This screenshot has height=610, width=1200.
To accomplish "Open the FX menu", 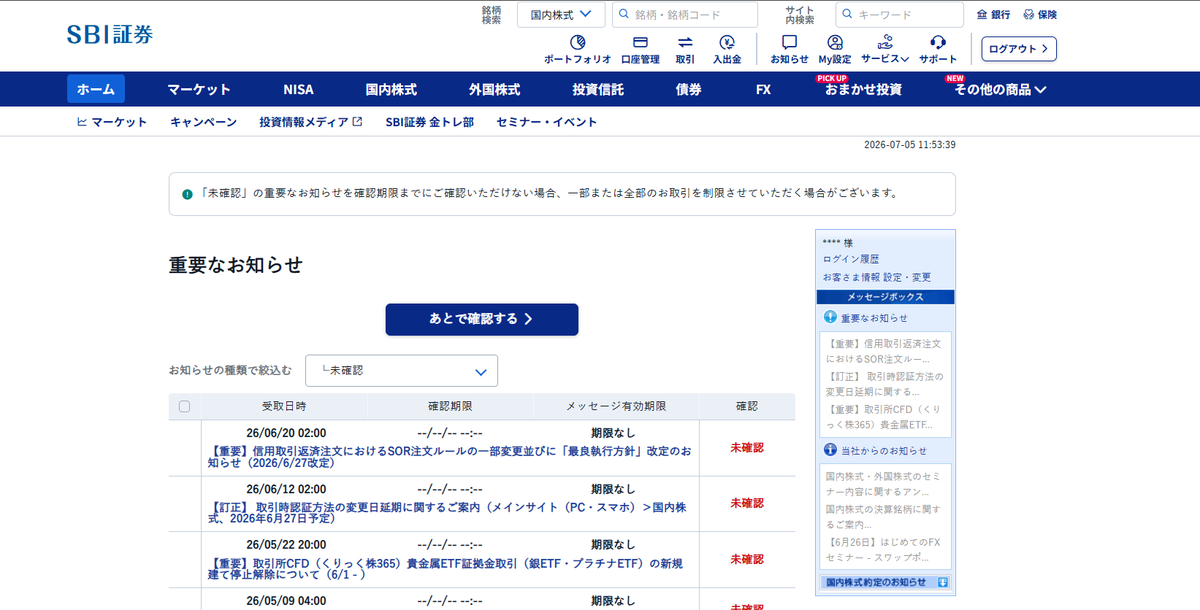I will [x=764, y=89].
